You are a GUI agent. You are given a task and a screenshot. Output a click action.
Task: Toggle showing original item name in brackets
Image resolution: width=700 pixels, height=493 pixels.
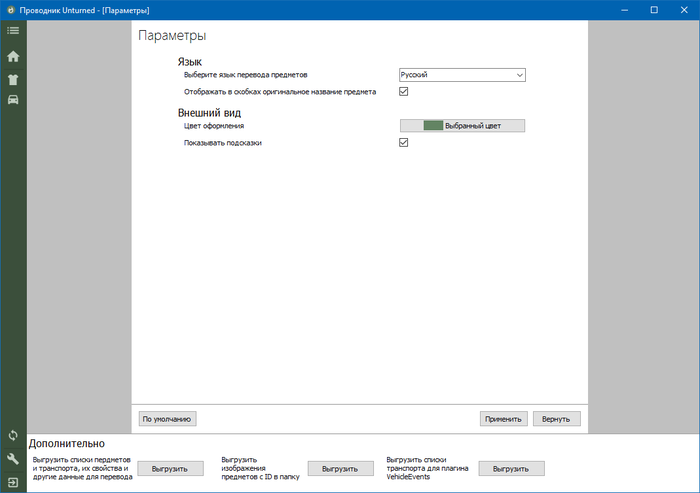(x=404, y=91)
